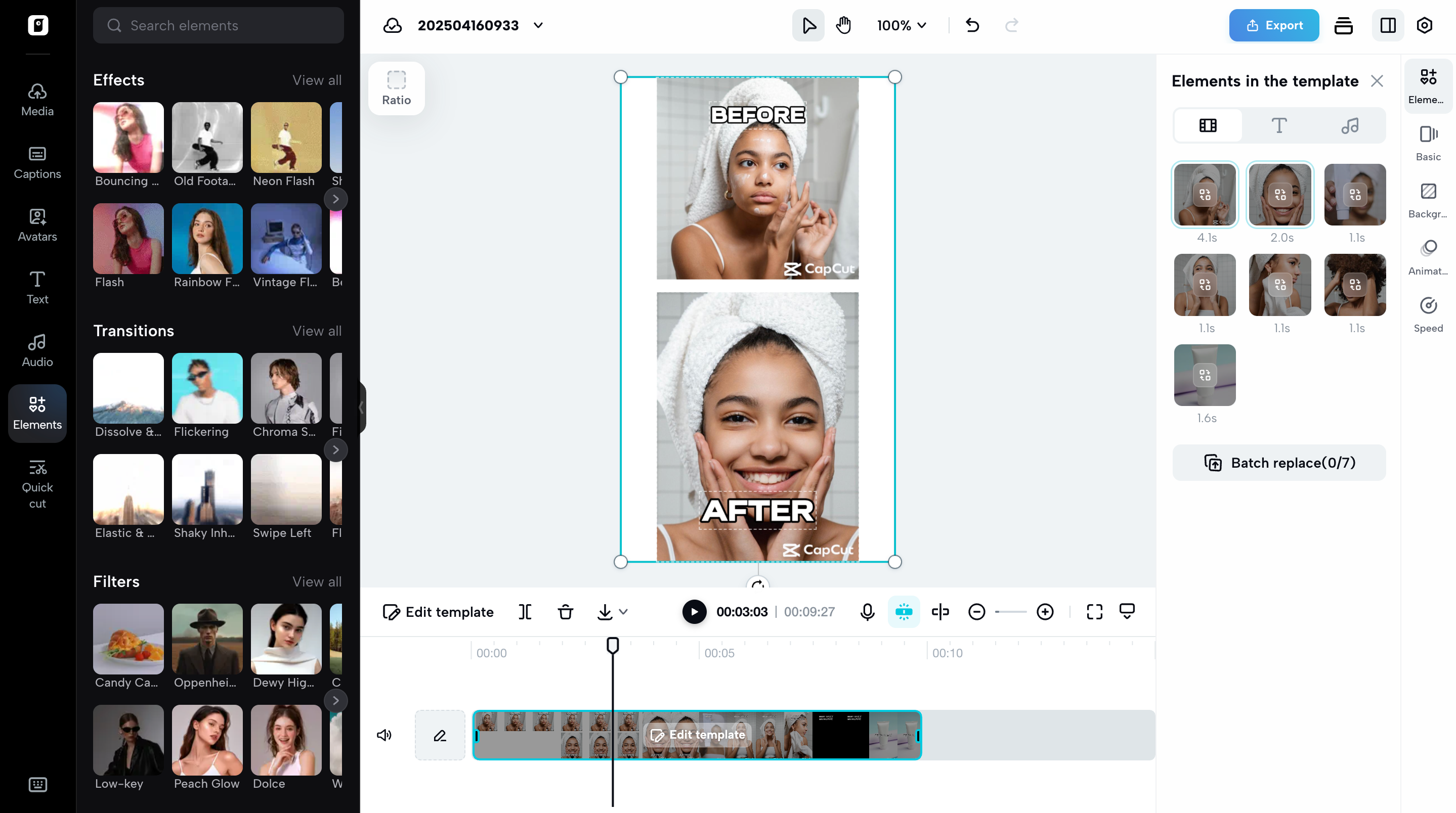The image size is (1456, 813).
Task: Click the Export button
Action: (x=1273, y=25)
